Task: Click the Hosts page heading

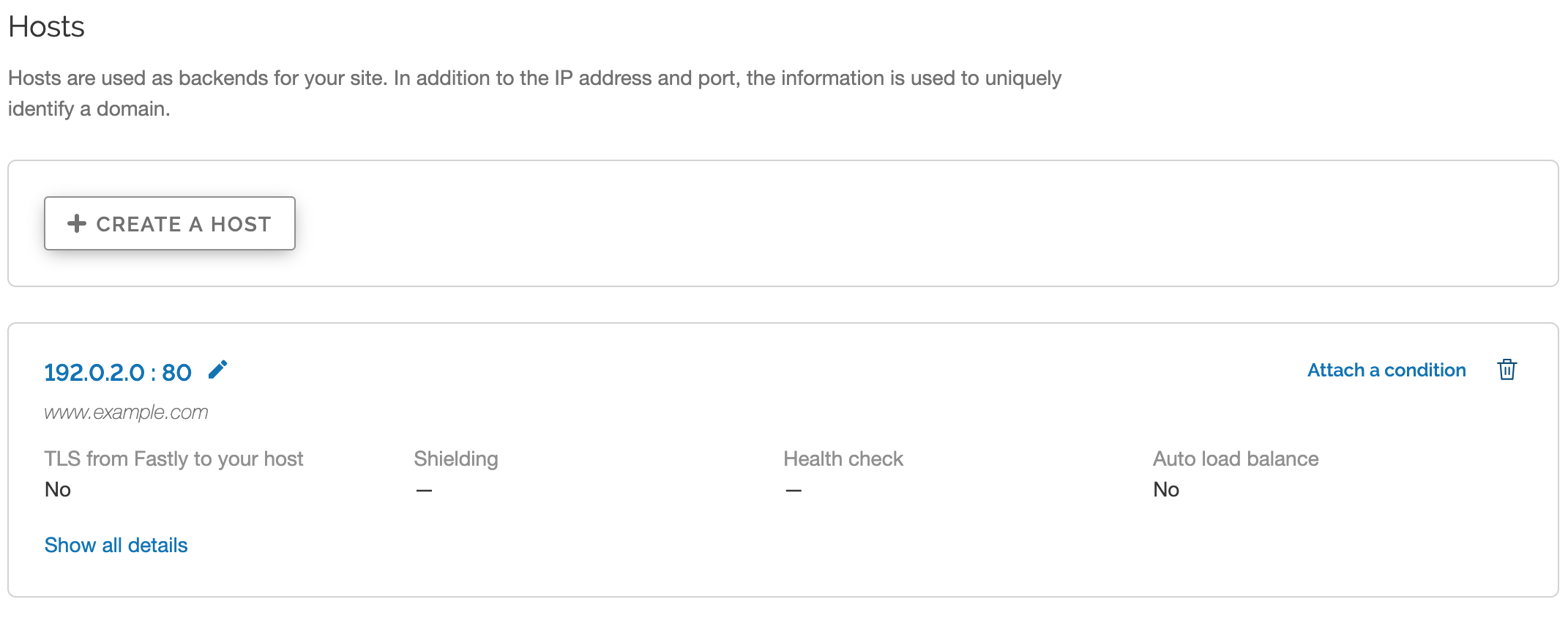Action: [x=47, y=27]
